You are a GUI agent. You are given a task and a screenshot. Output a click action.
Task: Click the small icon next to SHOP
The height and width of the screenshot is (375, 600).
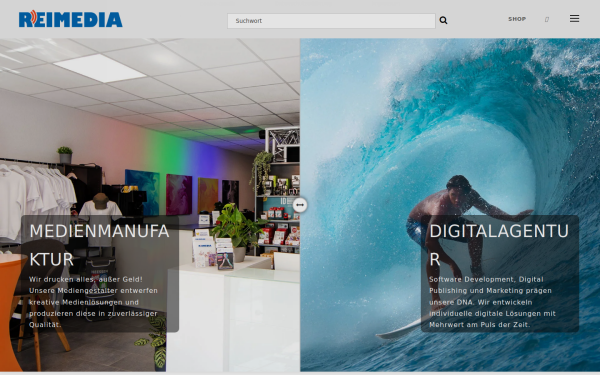pyautogui.click(x=547, y=20)
